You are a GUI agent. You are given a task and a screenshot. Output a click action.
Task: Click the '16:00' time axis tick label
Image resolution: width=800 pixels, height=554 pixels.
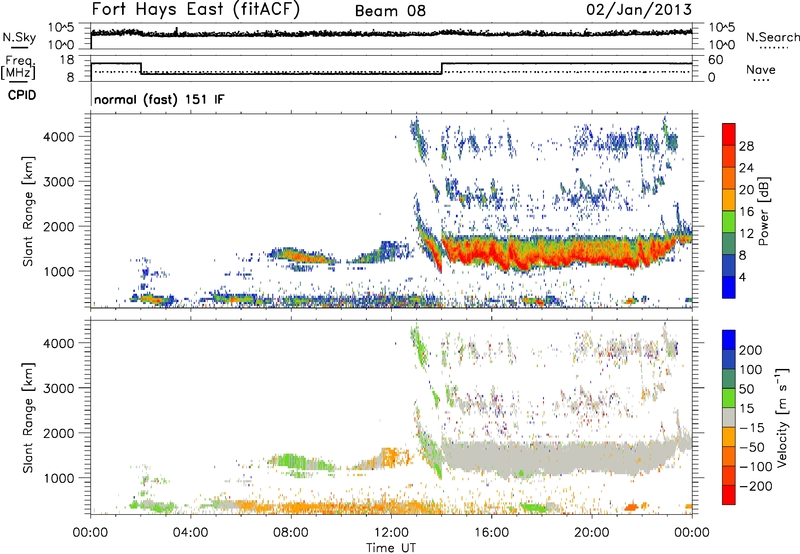[x=491, y=533]
